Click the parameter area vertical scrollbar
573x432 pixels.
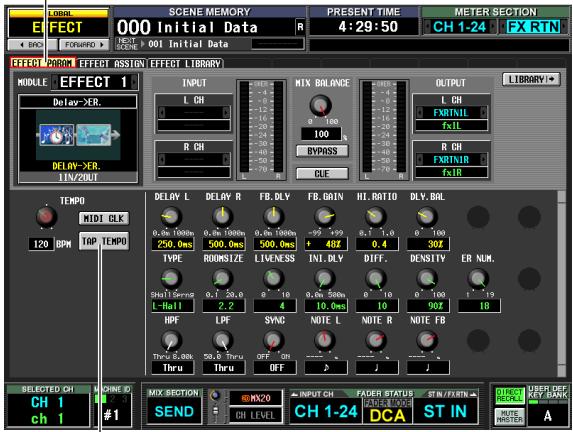[x=562, y=283]
